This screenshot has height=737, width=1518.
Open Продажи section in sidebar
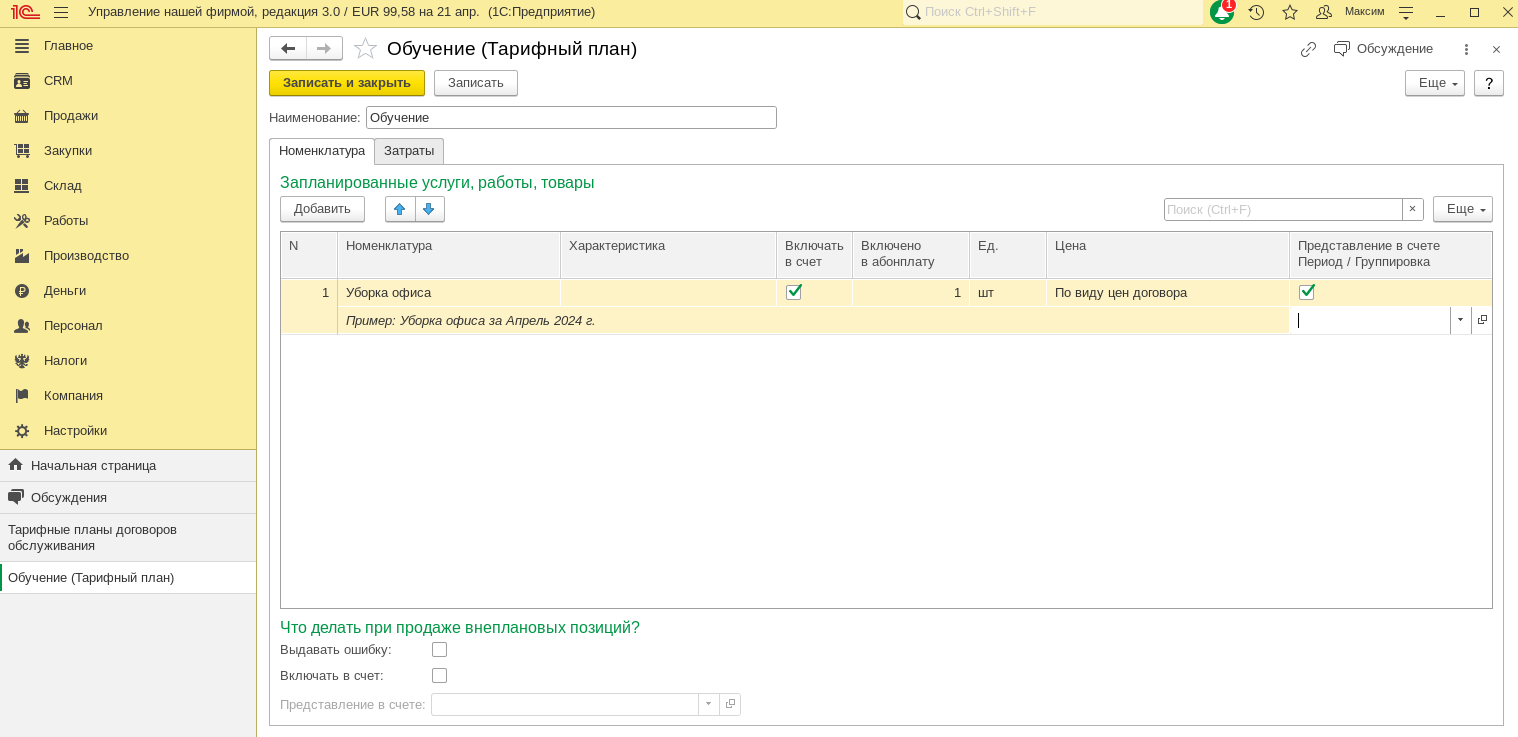128,115
